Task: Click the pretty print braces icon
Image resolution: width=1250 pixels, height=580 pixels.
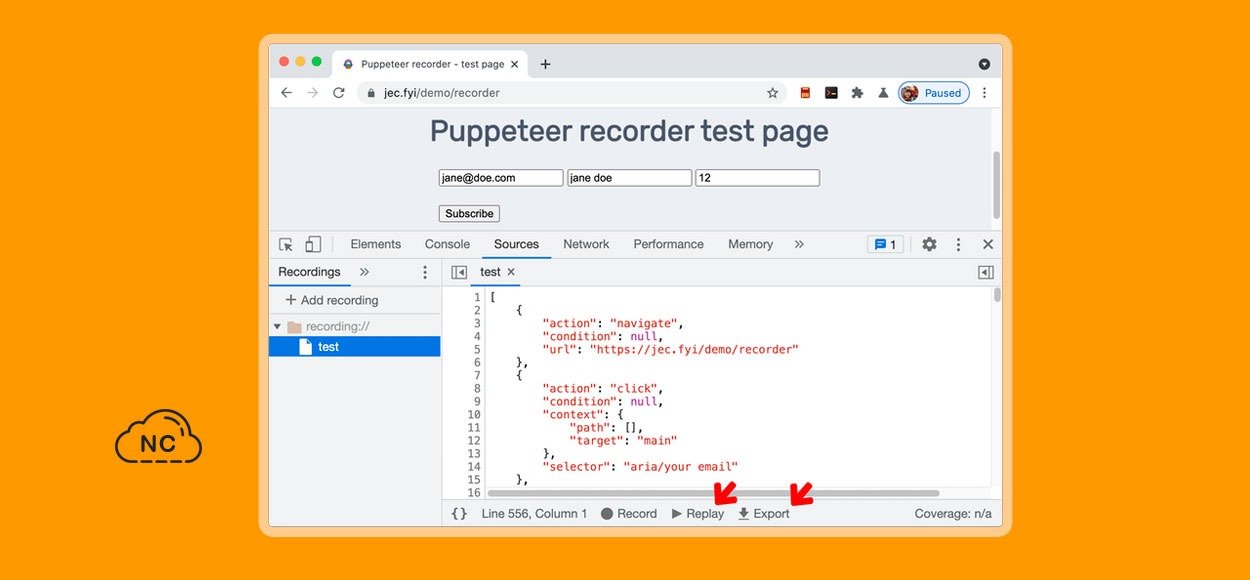Action: point(459,514)
